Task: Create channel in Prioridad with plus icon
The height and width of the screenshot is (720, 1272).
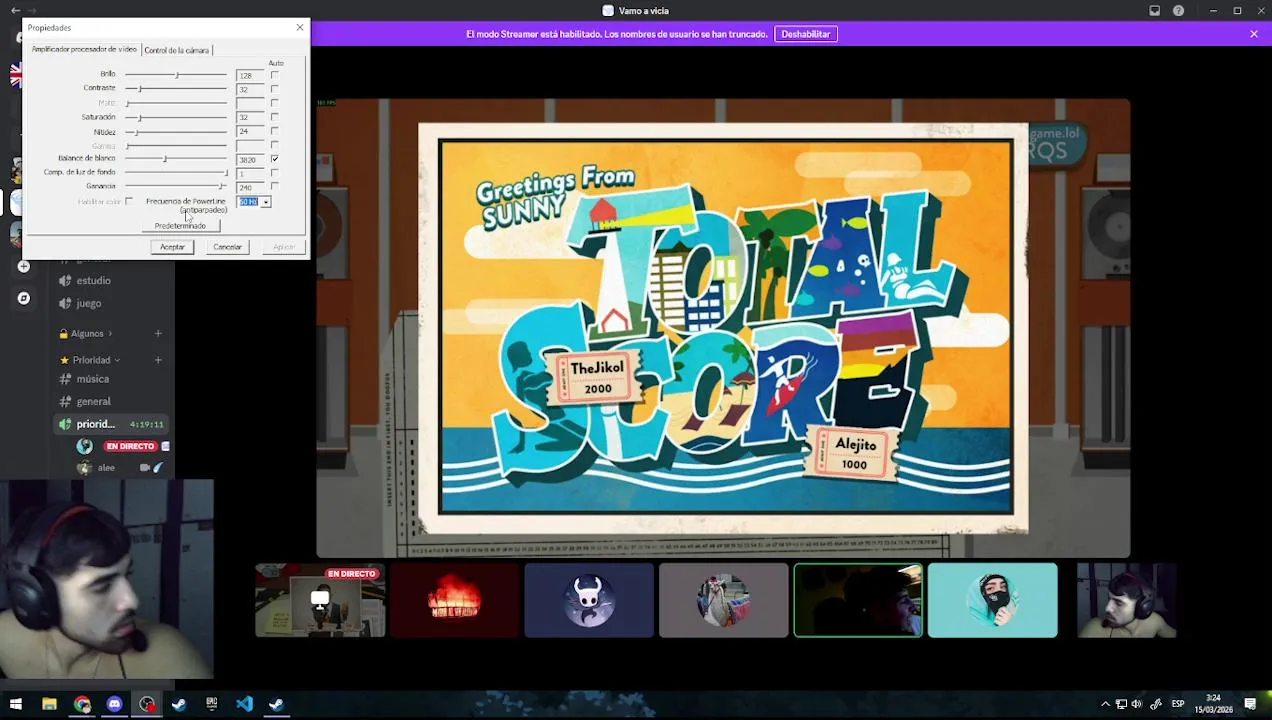Action: [158, 360]
